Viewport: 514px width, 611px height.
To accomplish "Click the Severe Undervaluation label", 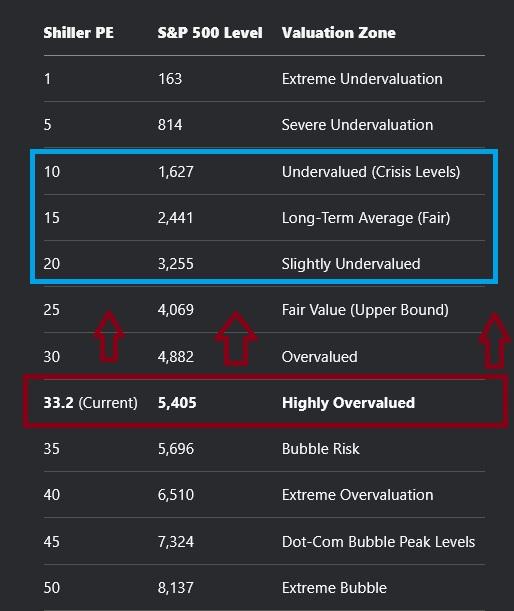I will [357, 125].
